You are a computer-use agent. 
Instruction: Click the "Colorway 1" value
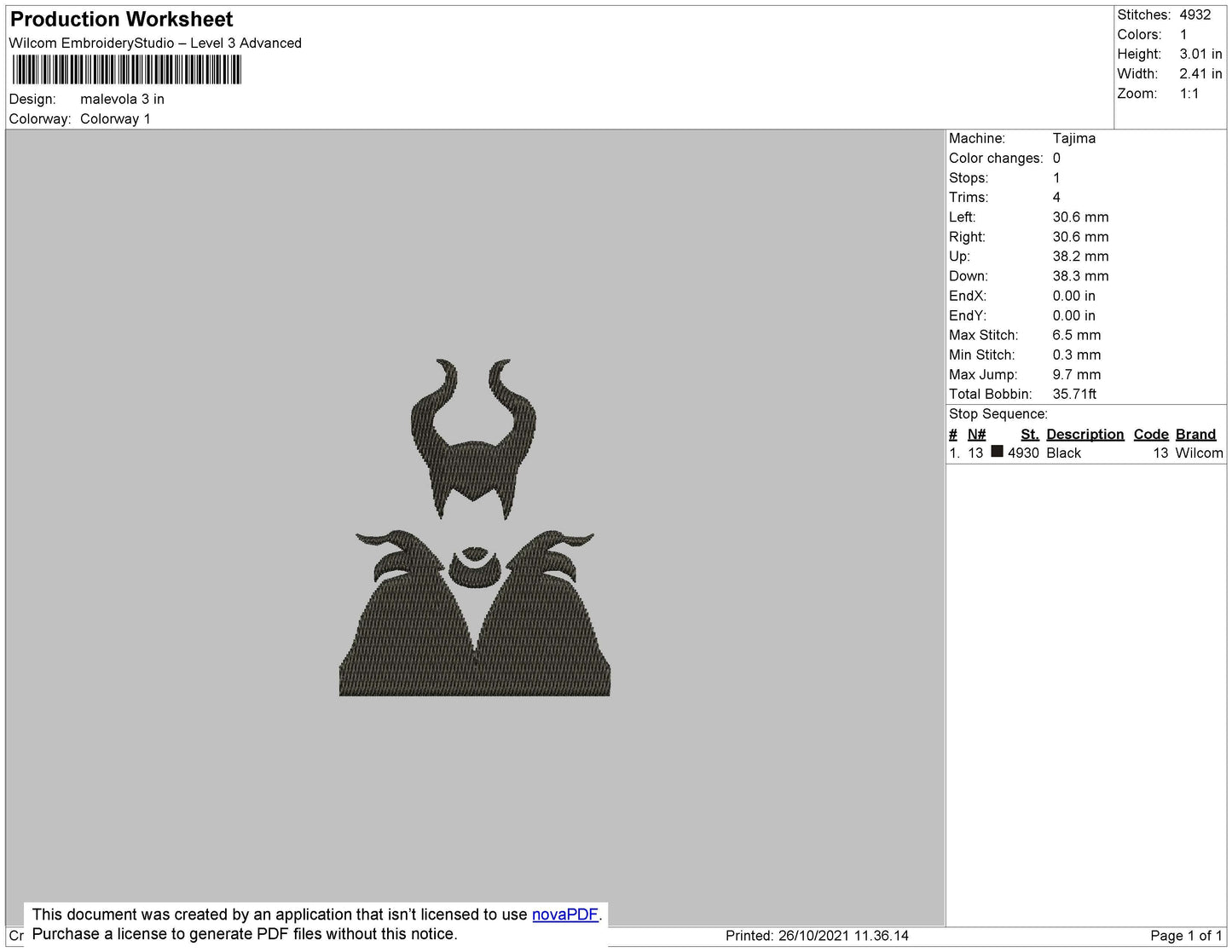[x=115, y=119]
